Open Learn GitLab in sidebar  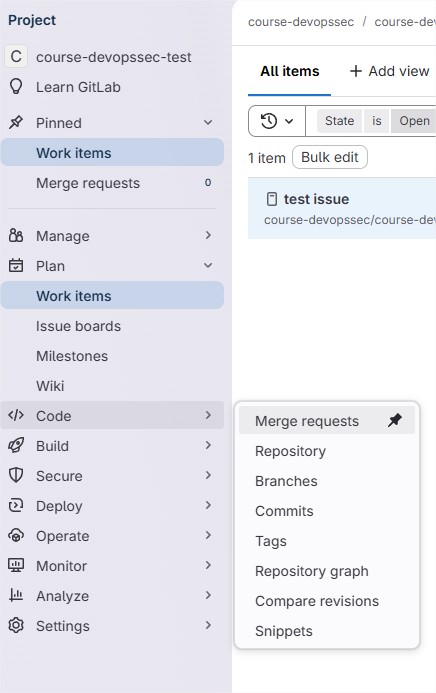click(x=112, y=87)
